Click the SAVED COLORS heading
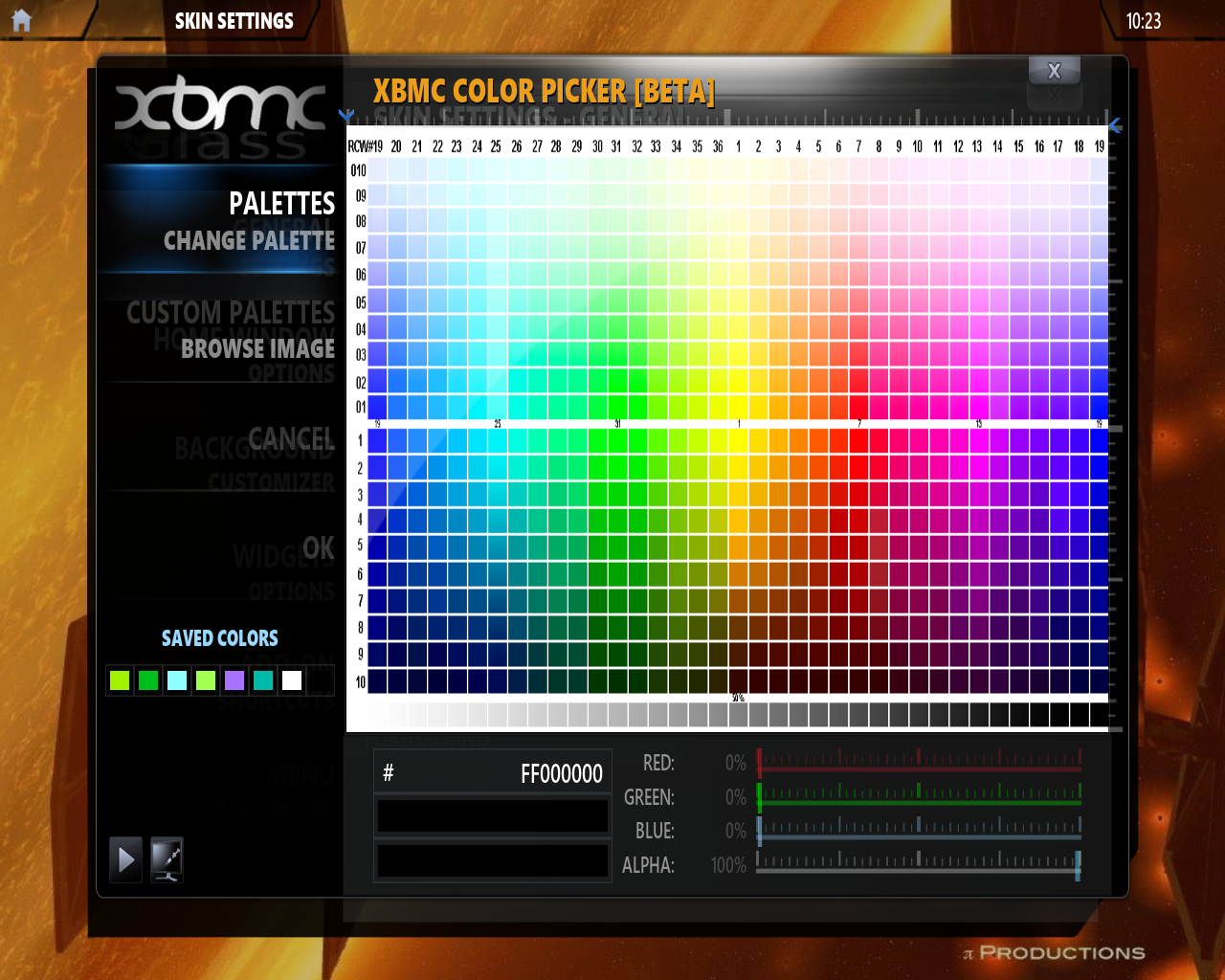1225x980 pixels. (x=219, y=638)
